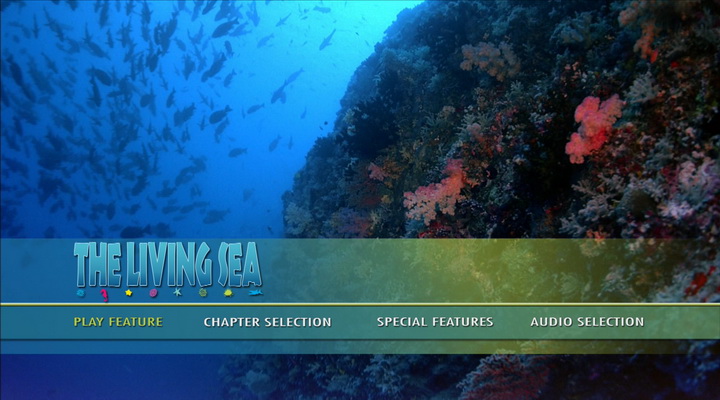Click the green turtle shell icon
Viewport: 720px width, 400px height.
click(203, 293)
